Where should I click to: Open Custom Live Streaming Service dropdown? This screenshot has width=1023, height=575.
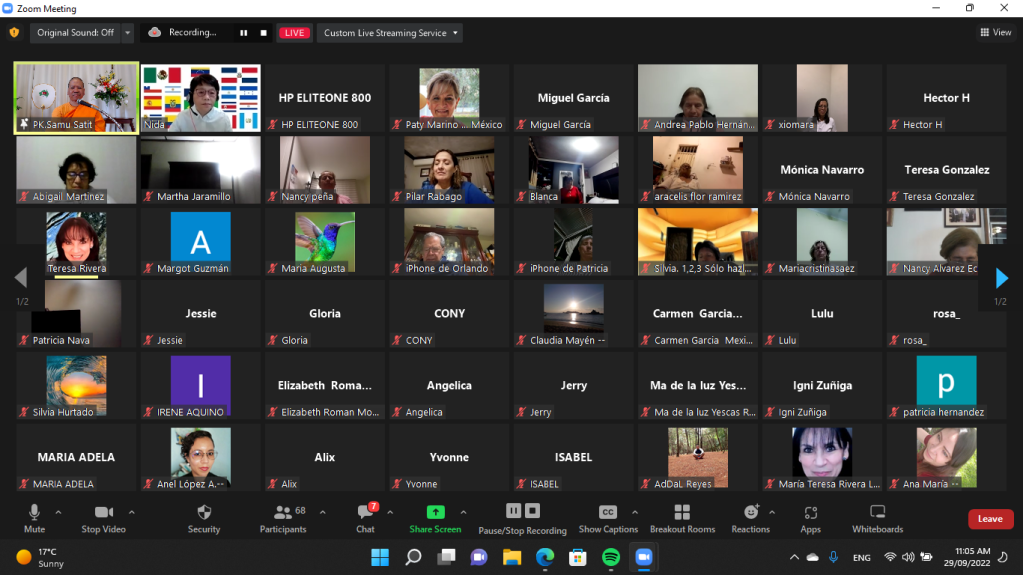coord(390,33)
